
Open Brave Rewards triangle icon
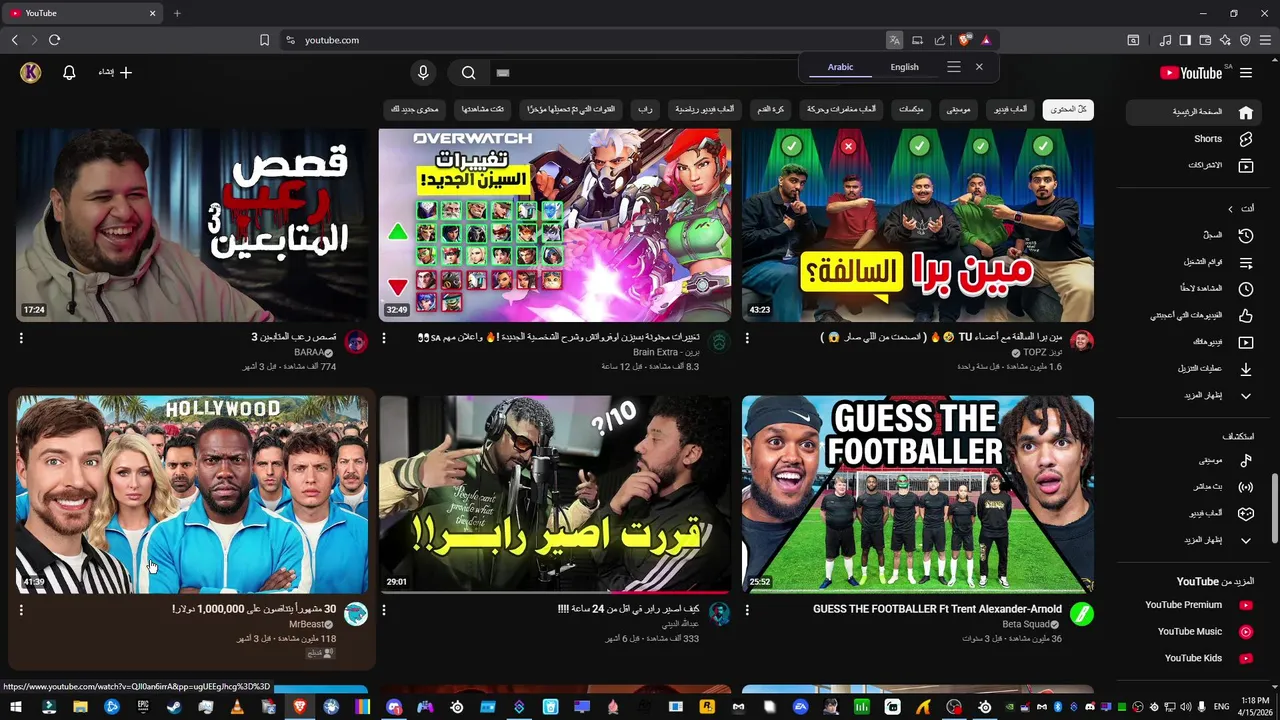[x=986, y=40]
